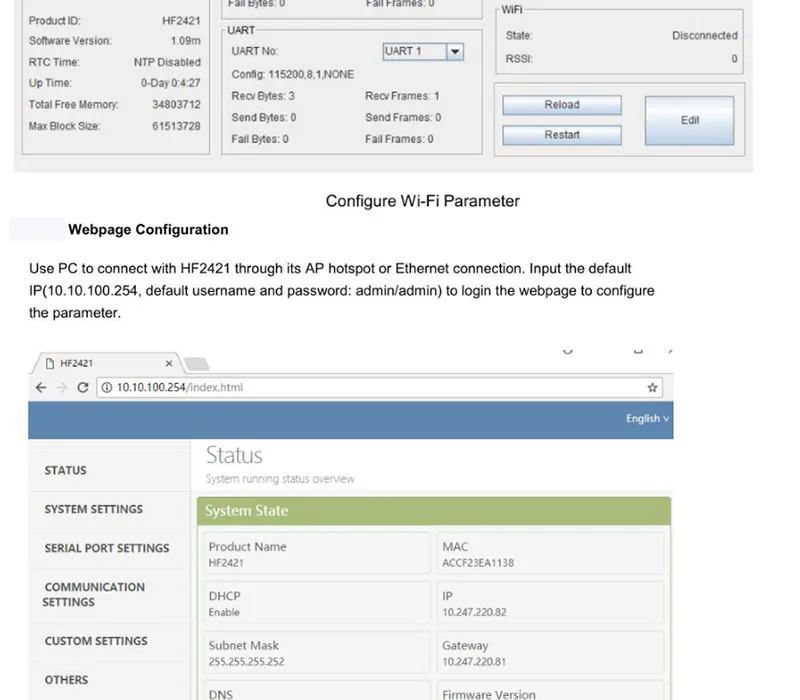Click the Product ID HF2421 value

click(x=182, y=21)
